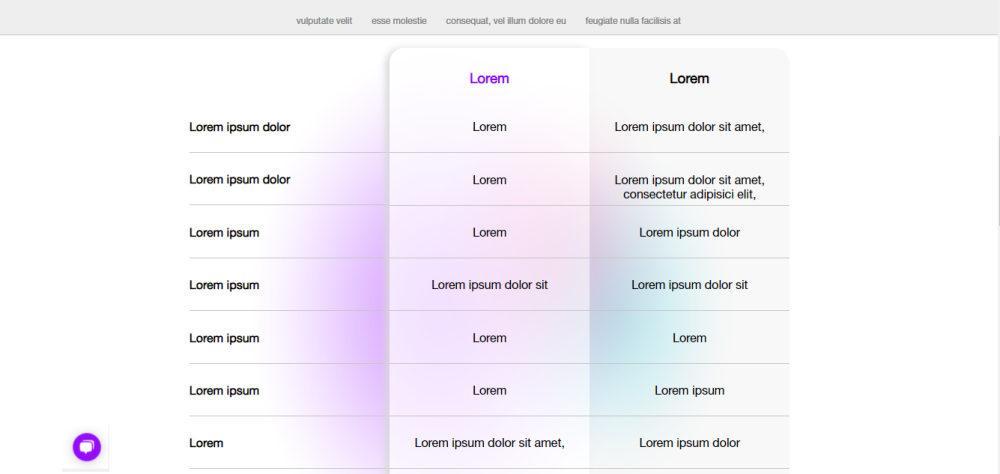Select the second "Lorem ipsum dolor" row label
1000x474 pixels.
point(240,180)
